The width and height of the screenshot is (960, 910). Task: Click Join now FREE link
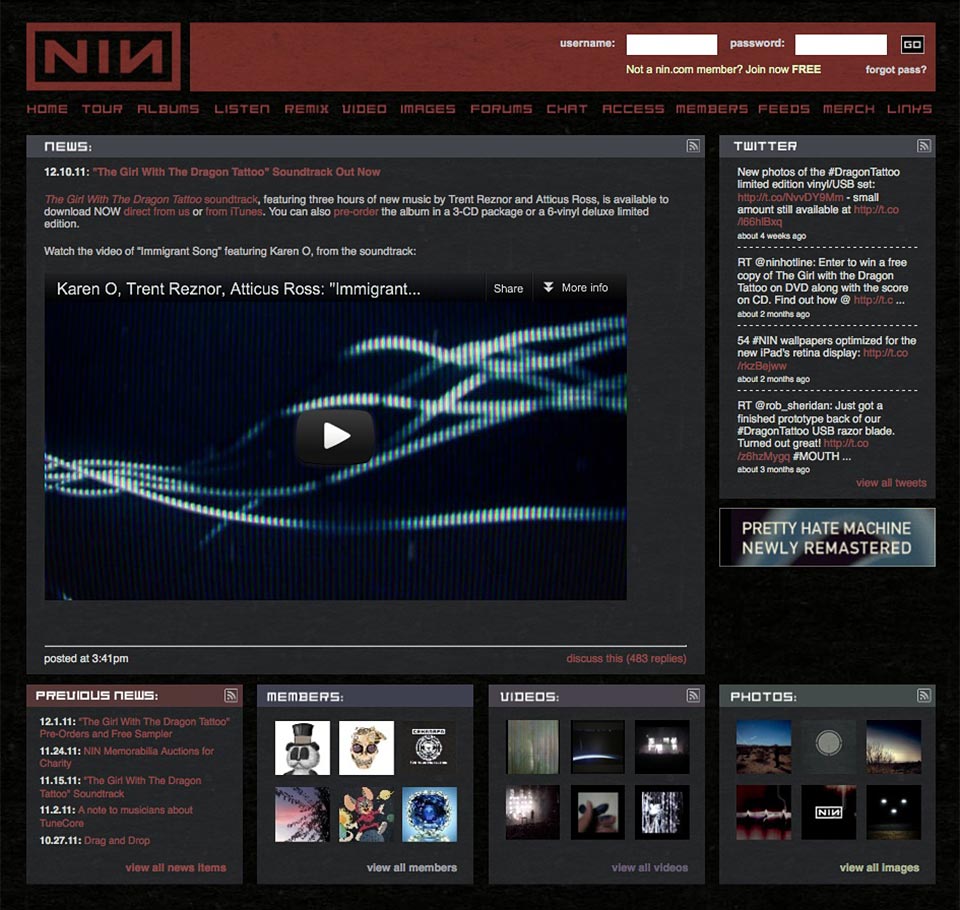pos(782,69)
